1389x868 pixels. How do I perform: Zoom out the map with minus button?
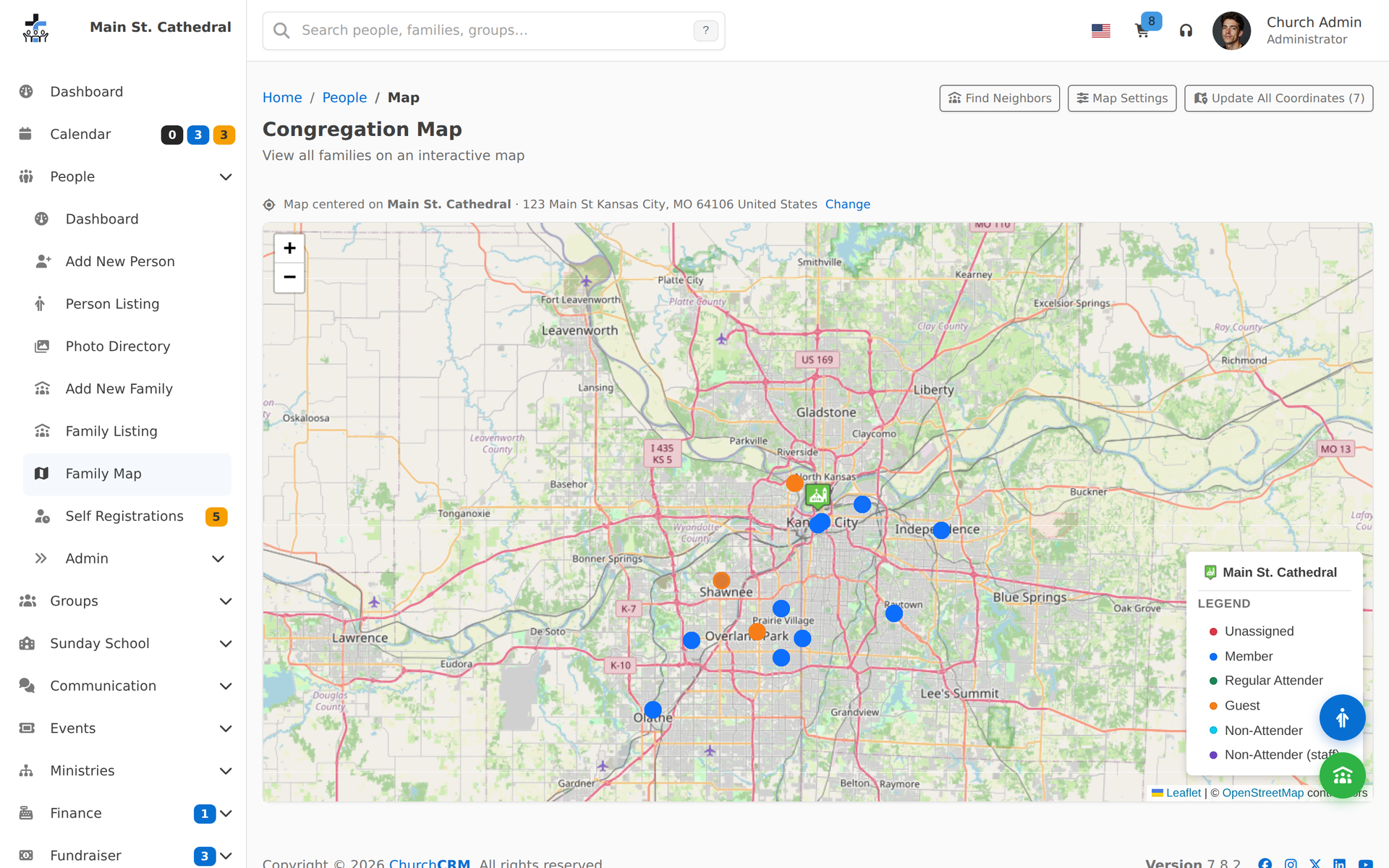289,278
